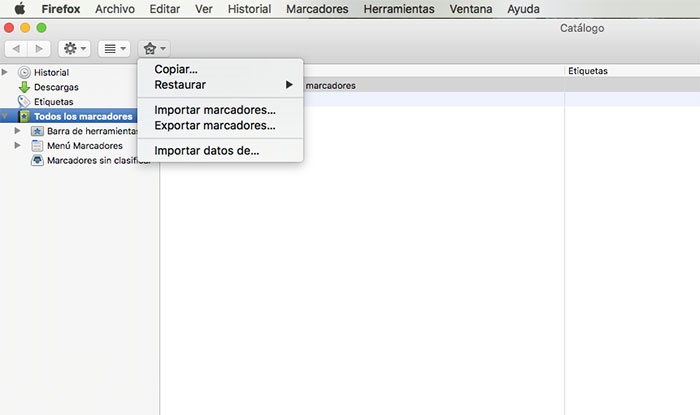
Task: Expand the Menú Marcadores node
Action: (18, 146)
